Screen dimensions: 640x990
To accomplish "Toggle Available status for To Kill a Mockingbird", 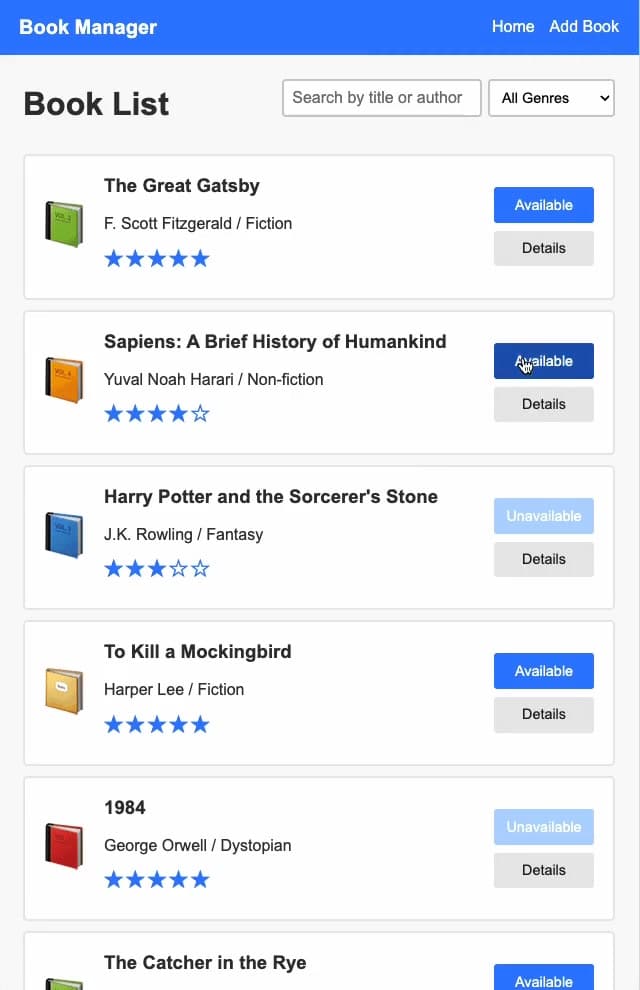I will 543,671.
